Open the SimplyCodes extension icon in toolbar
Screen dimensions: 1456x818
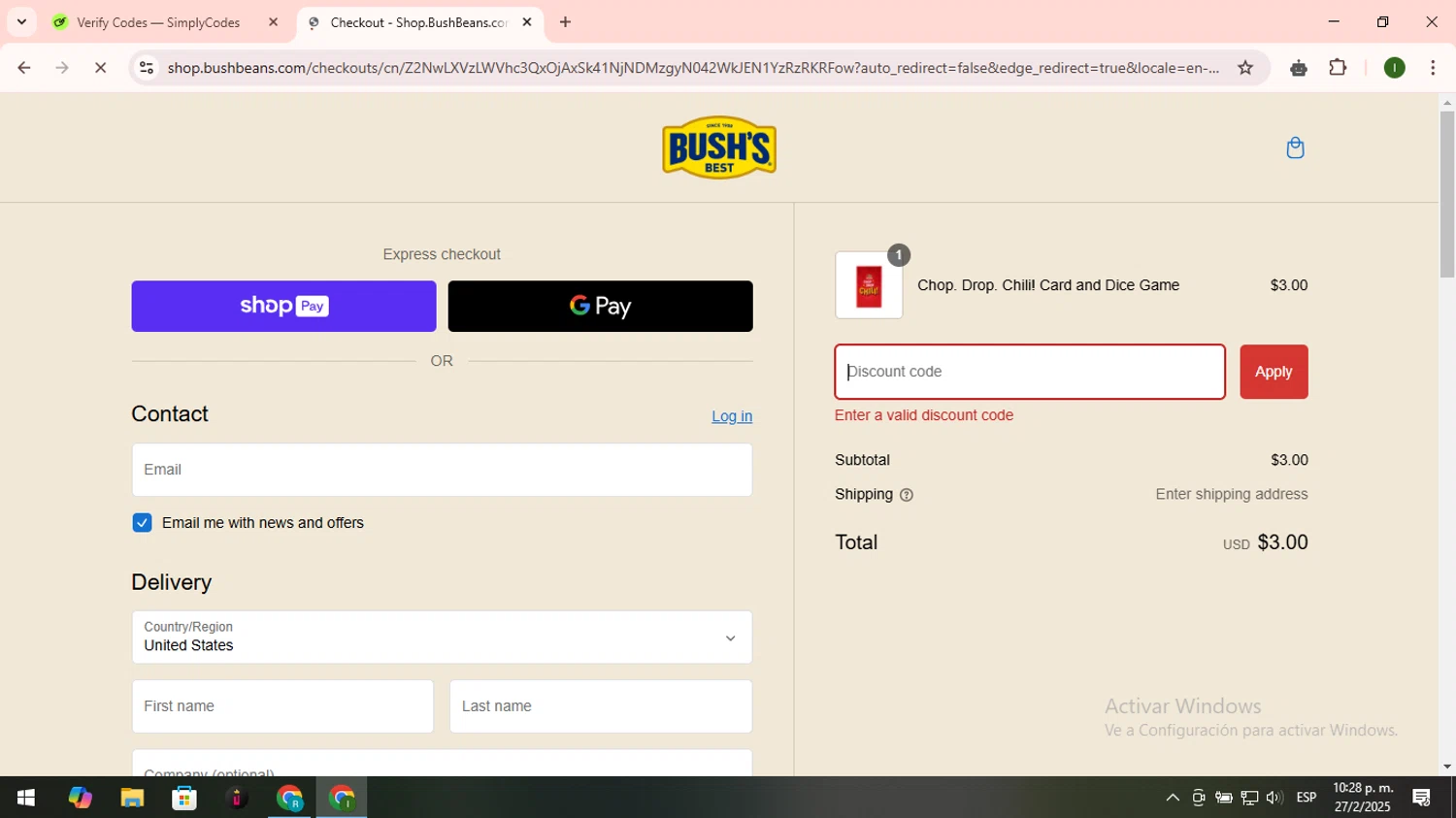(x=1299, y=68)
